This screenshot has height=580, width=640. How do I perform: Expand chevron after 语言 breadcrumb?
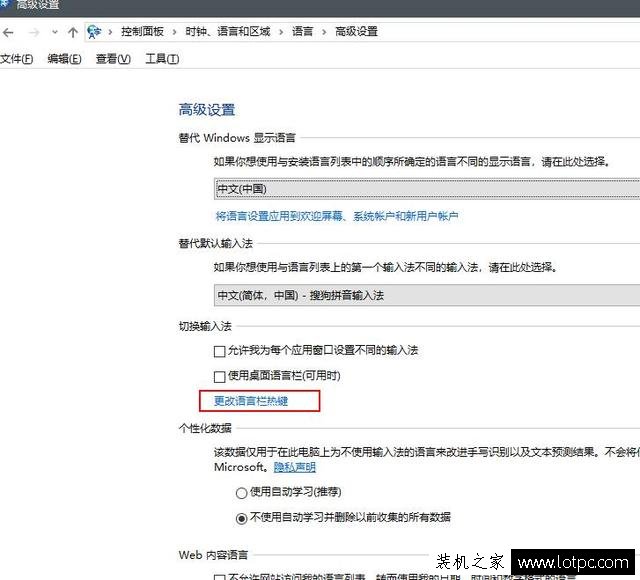pos(324,32)
